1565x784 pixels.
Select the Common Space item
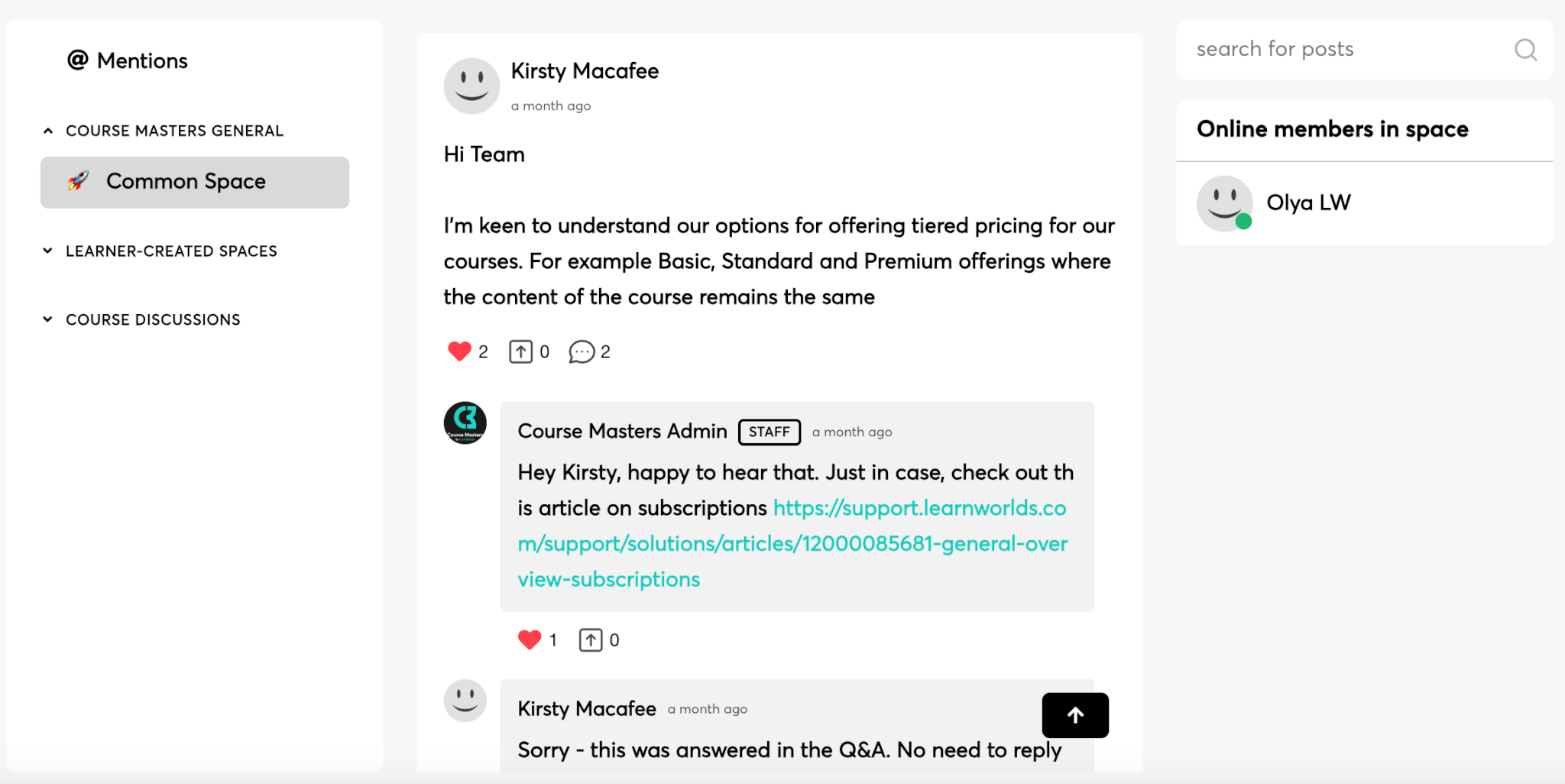point(195,182)
